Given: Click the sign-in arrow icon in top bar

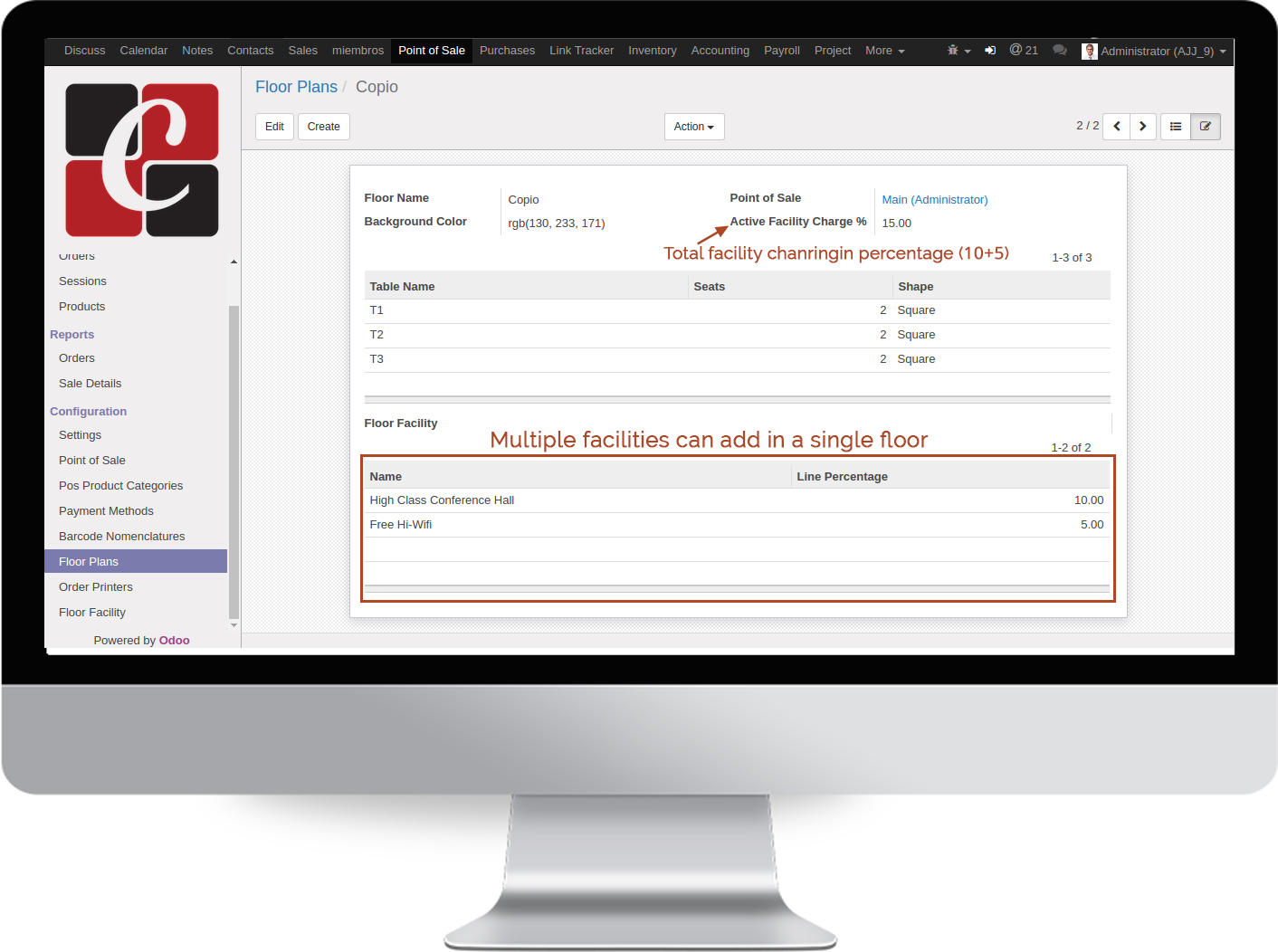Looking at the screenshot, I should point(990,51).
